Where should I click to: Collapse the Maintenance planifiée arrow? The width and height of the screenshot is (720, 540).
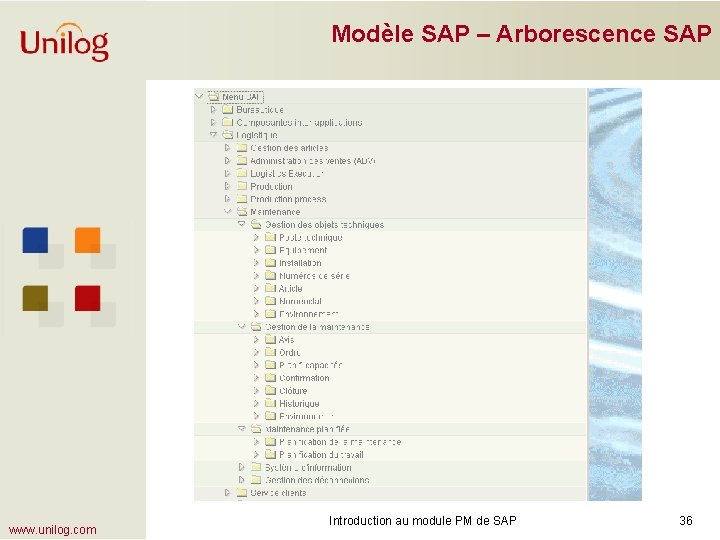tap(242, 429)
